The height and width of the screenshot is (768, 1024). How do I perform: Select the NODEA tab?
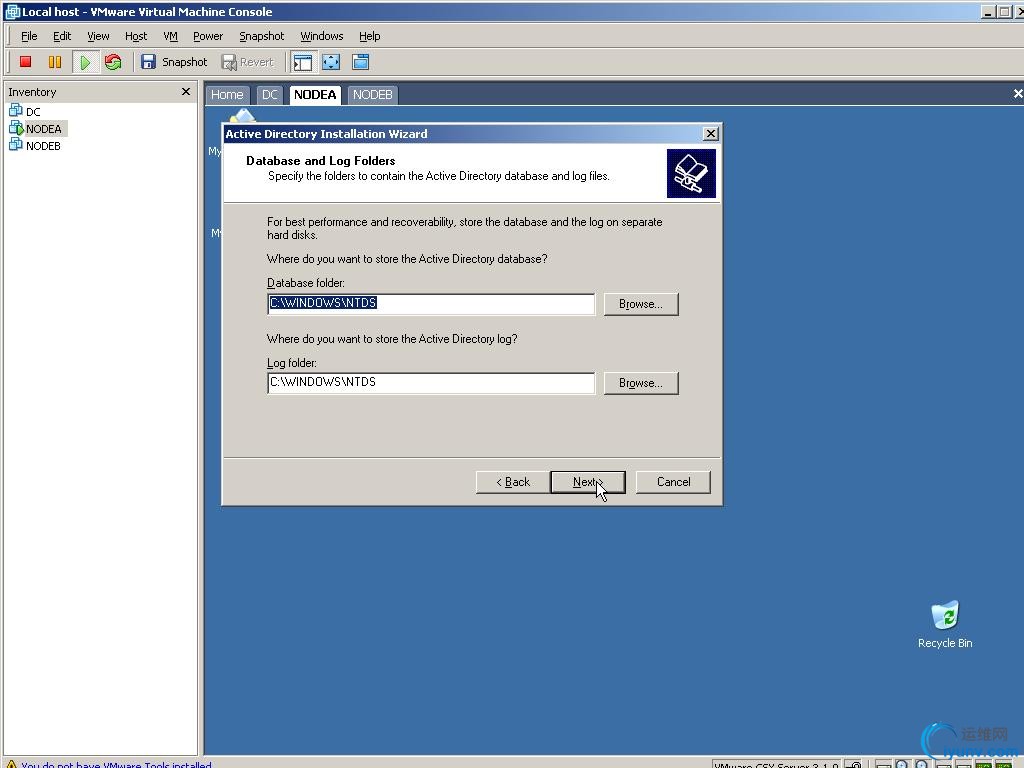pos(315,95)
